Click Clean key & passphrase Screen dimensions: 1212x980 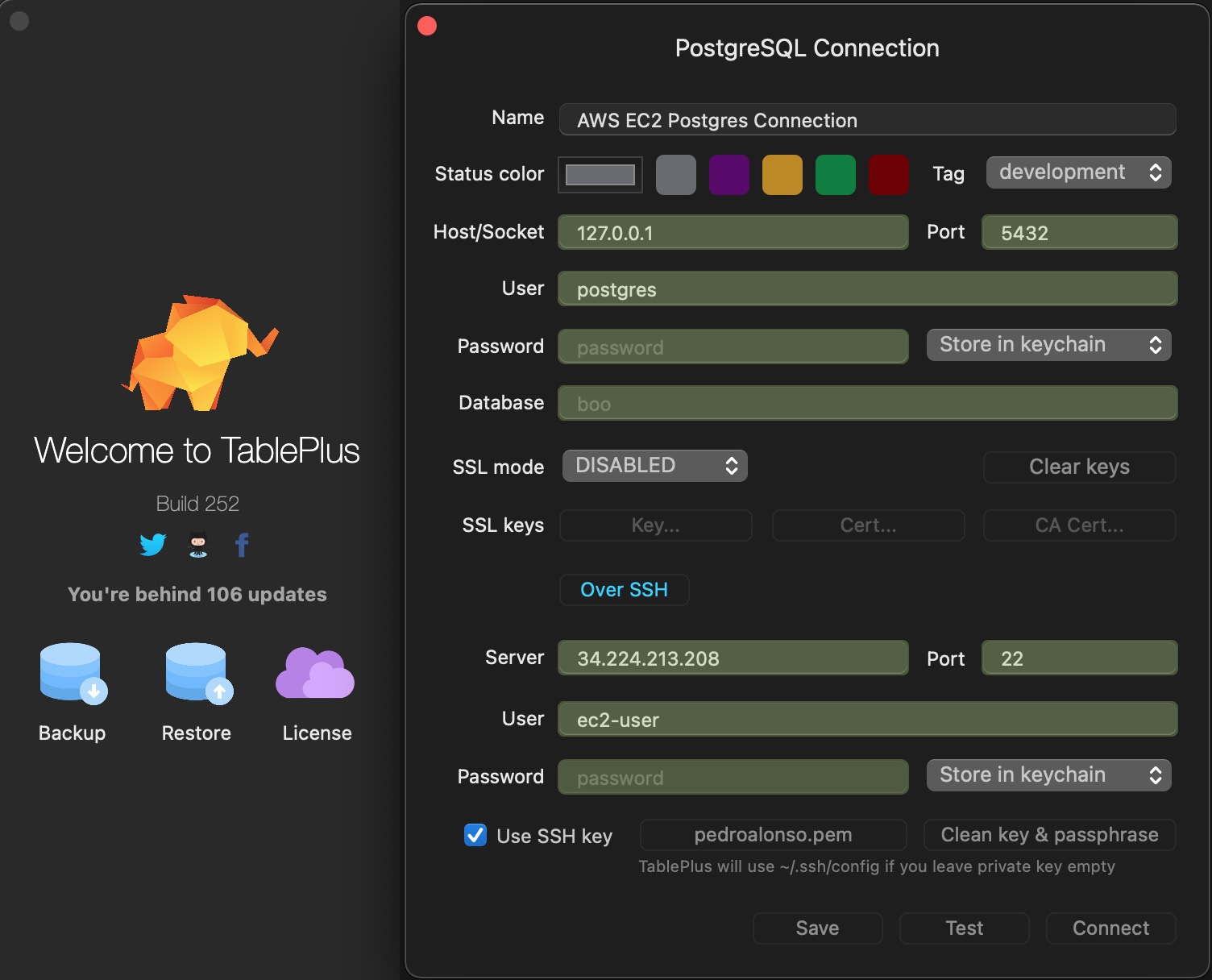pos(1049,835)
